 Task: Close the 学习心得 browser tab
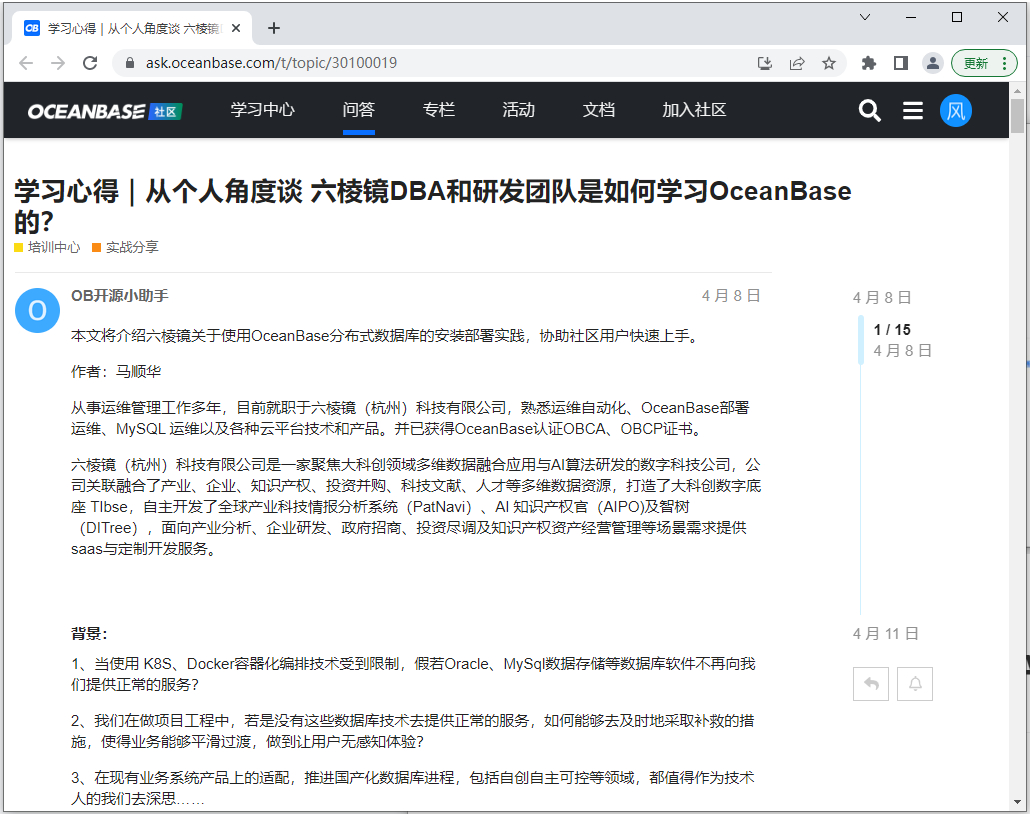pos(236,28)
